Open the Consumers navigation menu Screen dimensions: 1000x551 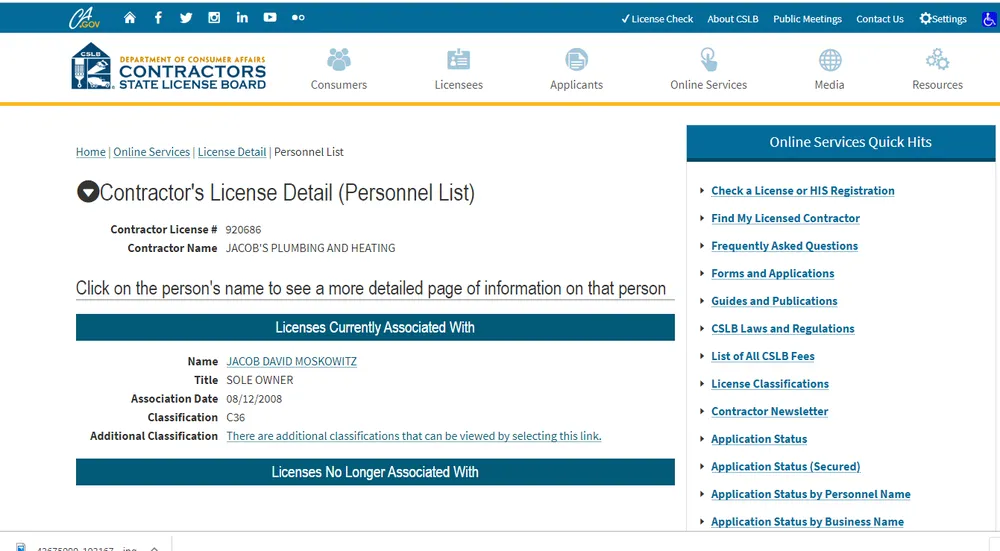click(339, 69)
